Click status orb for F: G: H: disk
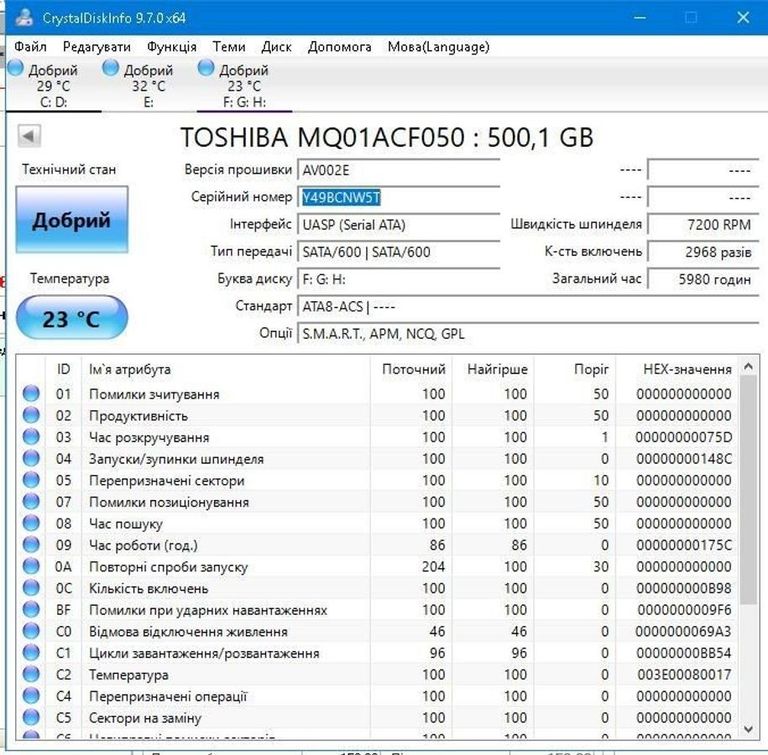Viewport: 768px width, 755px height. [206, 68]
